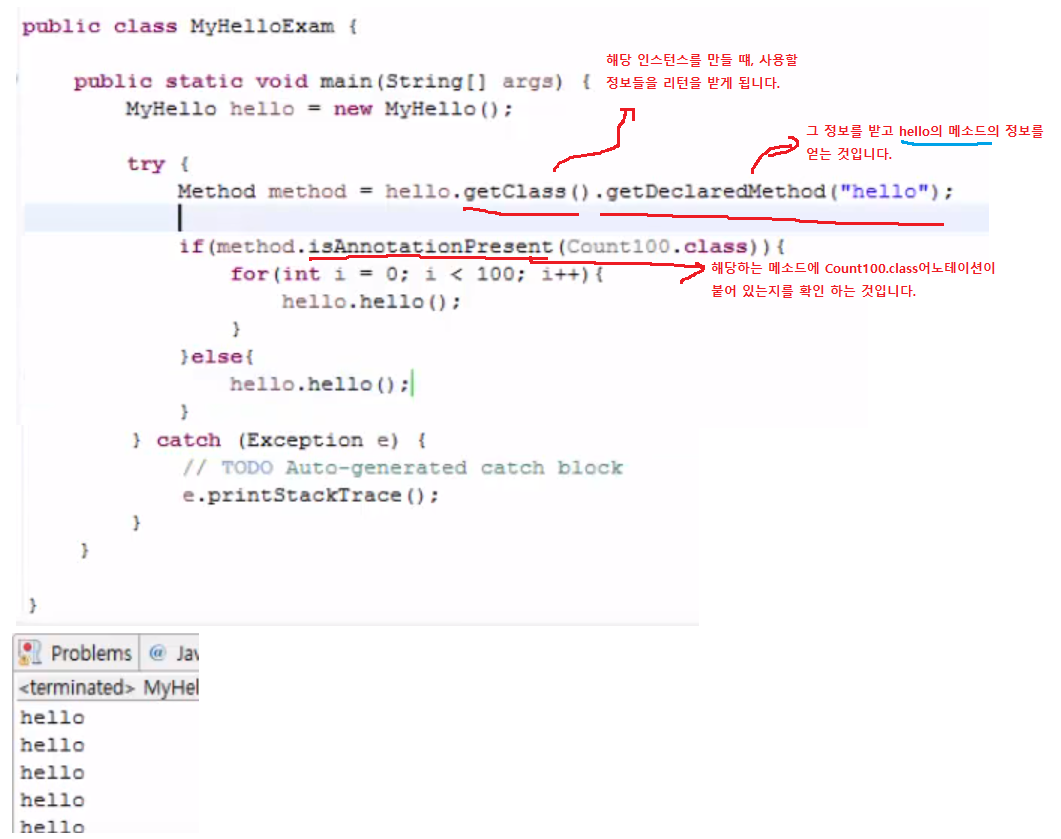Click 'Count100' in the if condition
Screen dimensions: 1061x839
tap(617, 246)
